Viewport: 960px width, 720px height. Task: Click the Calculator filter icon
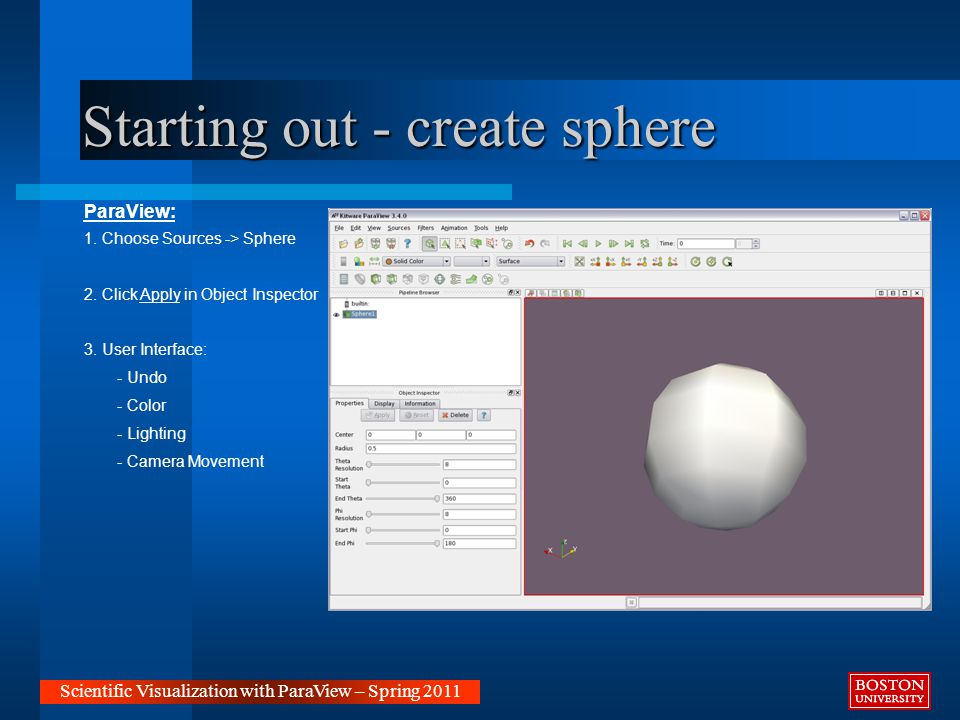point(344,279)
